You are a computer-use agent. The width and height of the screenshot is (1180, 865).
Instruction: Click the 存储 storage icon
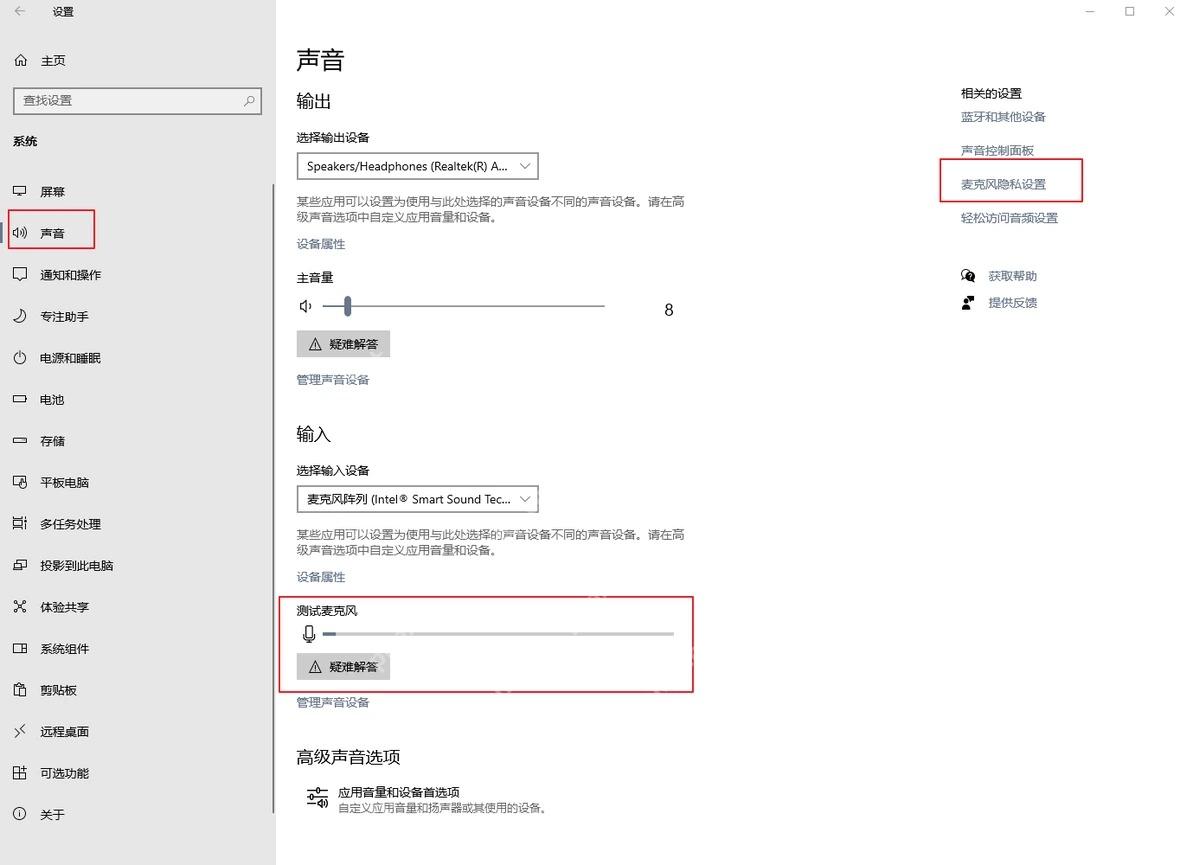point(20,440)
